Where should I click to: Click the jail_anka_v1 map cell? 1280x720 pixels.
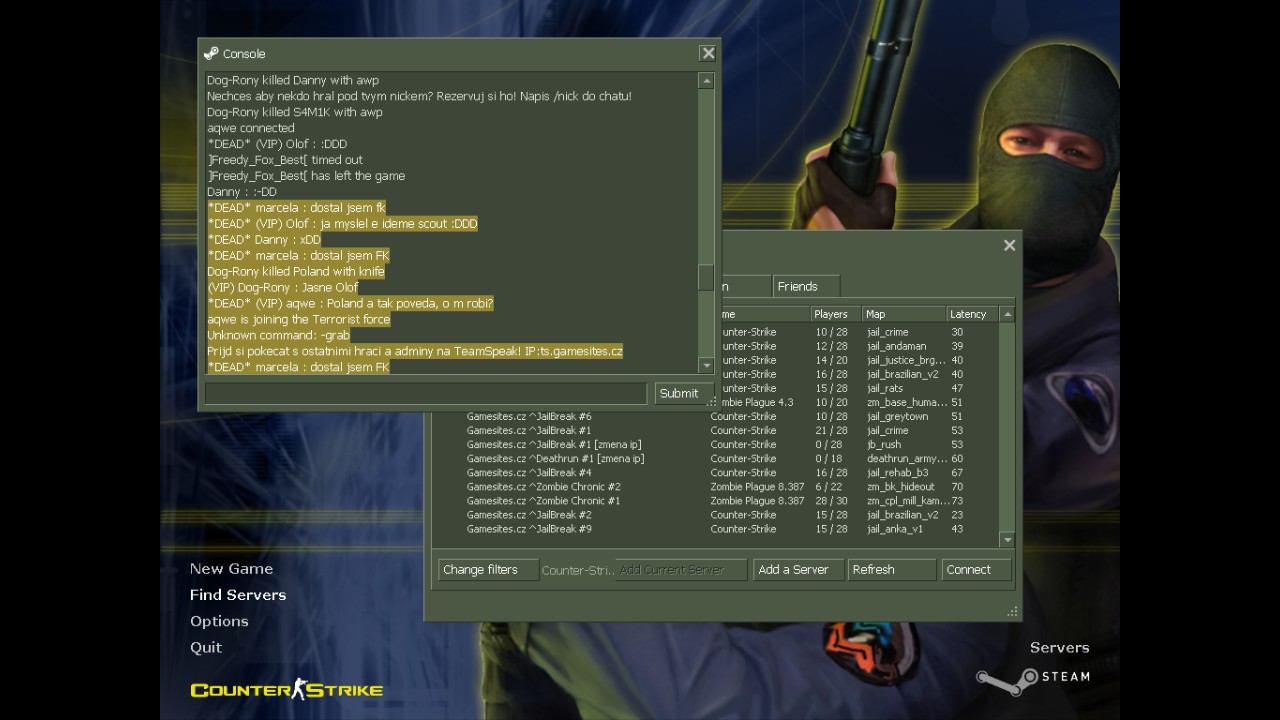pyautogui.click(x=895, y=528)
